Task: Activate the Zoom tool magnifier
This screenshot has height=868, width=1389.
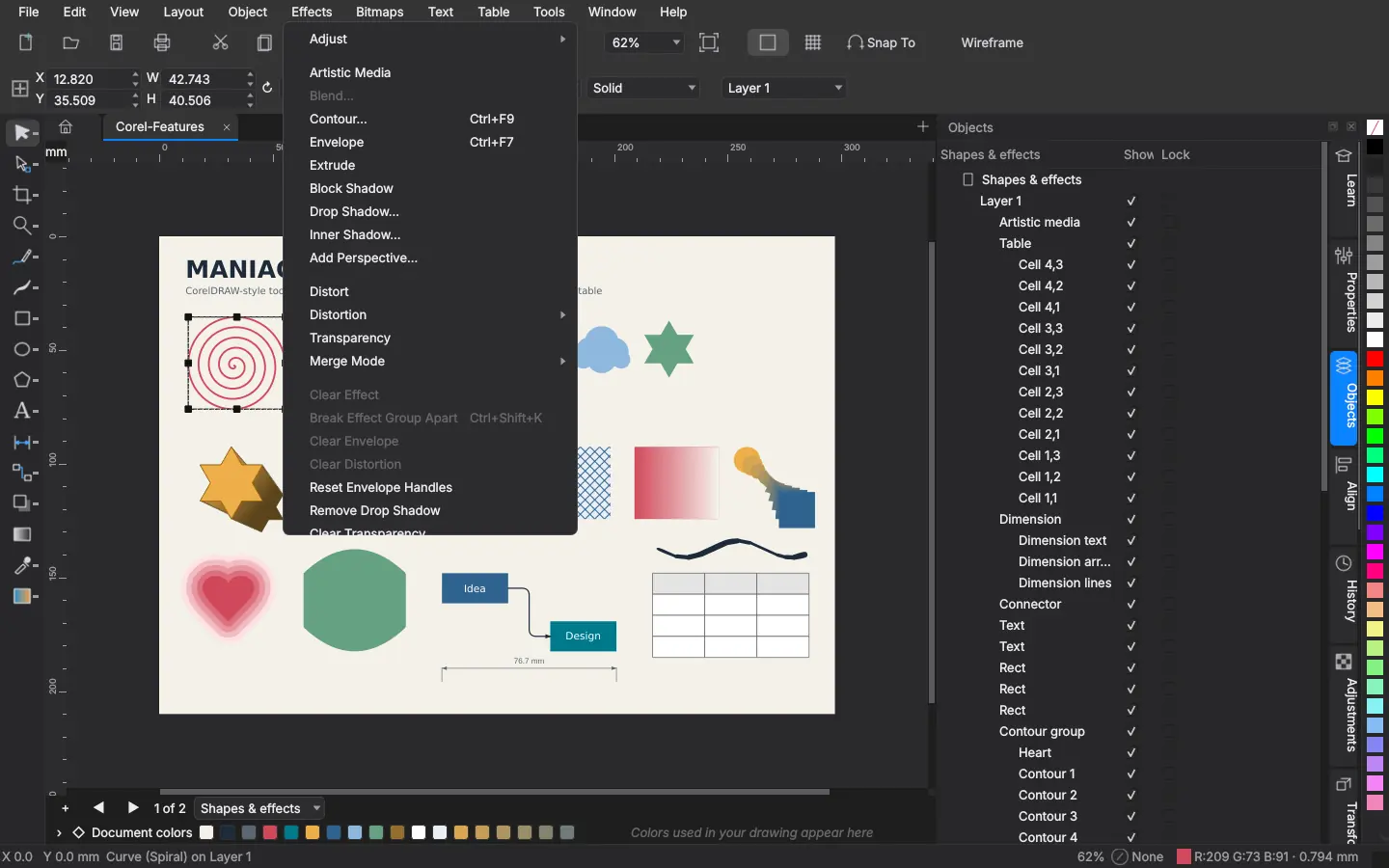Action: (x=23, y=226)
